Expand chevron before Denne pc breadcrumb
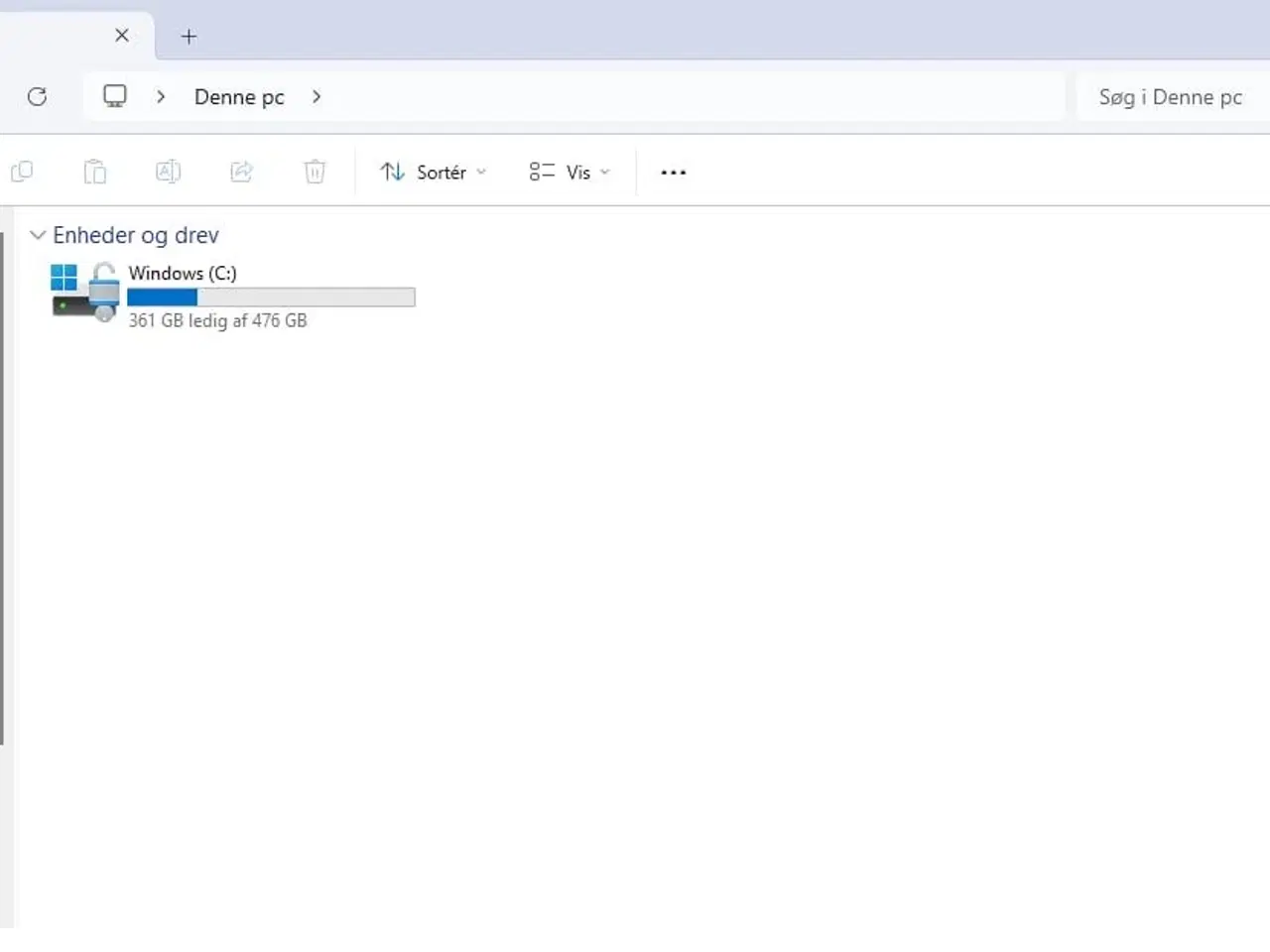The width and height of the screenshot is (1270, 952). 161,96
